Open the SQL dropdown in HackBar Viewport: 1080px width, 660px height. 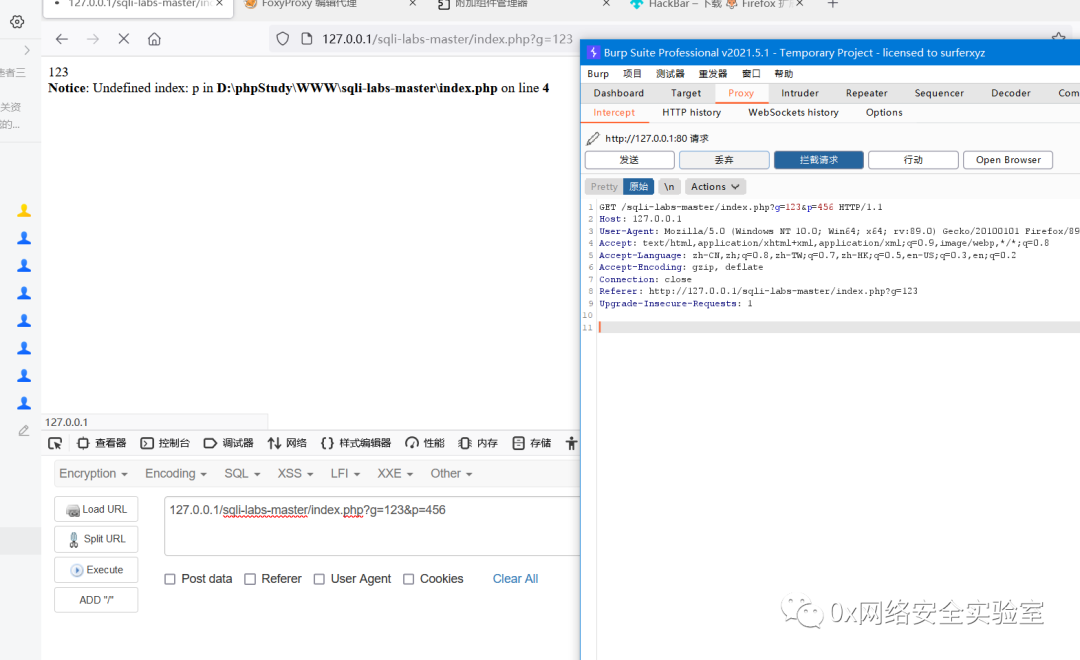[242, 474]
